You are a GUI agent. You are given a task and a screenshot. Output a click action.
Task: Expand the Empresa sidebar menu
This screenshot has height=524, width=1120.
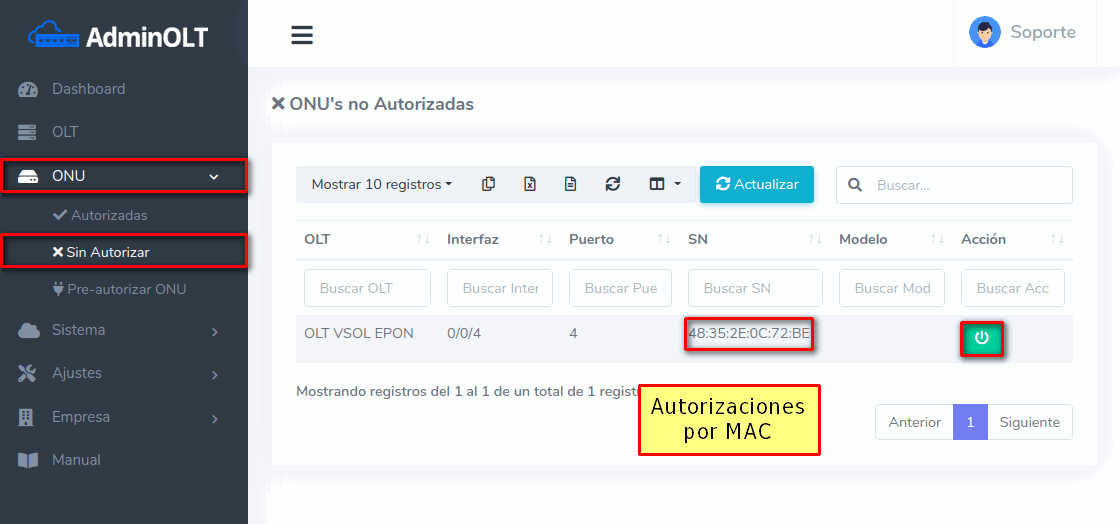click(120, 417)
